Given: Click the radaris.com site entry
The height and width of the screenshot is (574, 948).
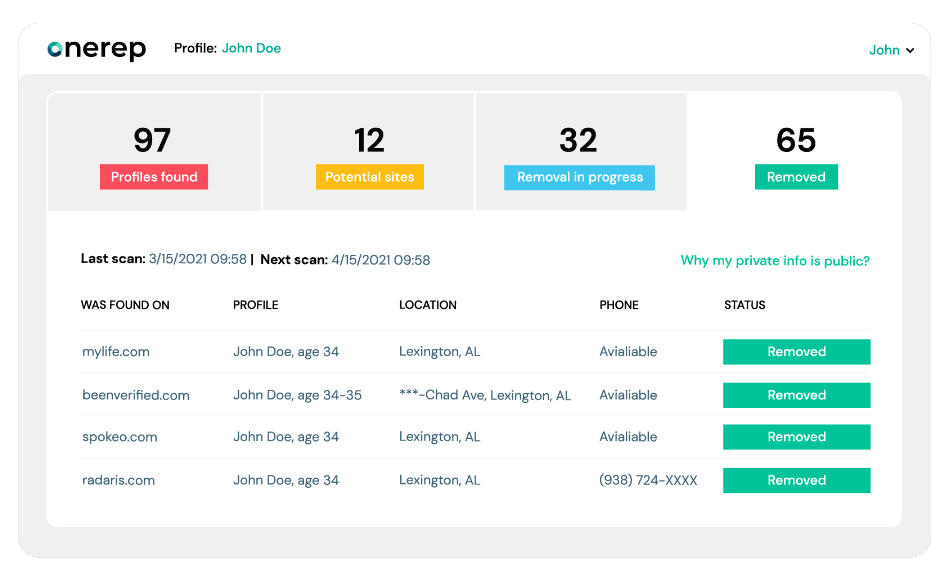Looking at the screenshot, I should (118, 480).
